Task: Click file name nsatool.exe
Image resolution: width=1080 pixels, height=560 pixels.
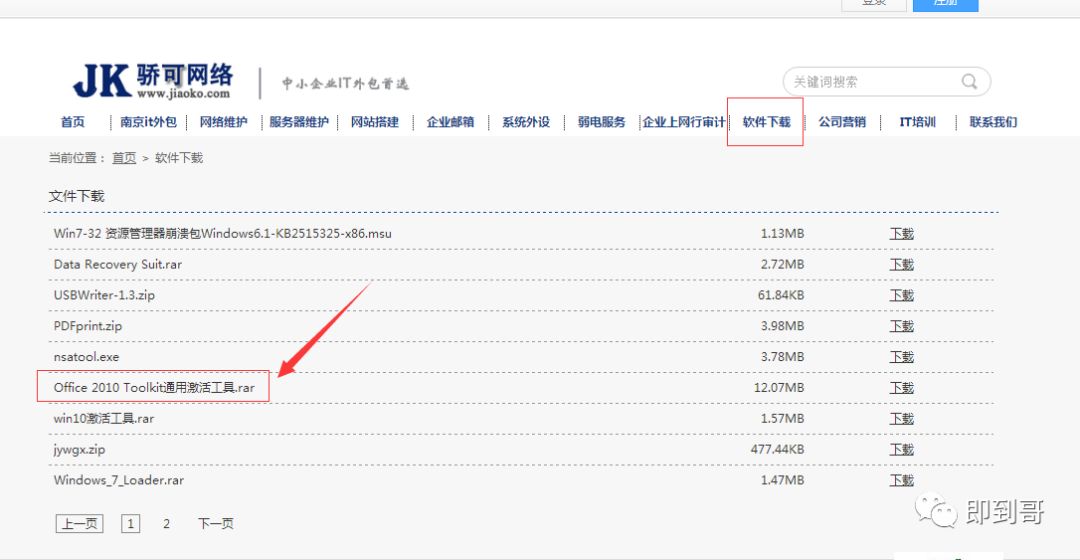Action: 86,357
